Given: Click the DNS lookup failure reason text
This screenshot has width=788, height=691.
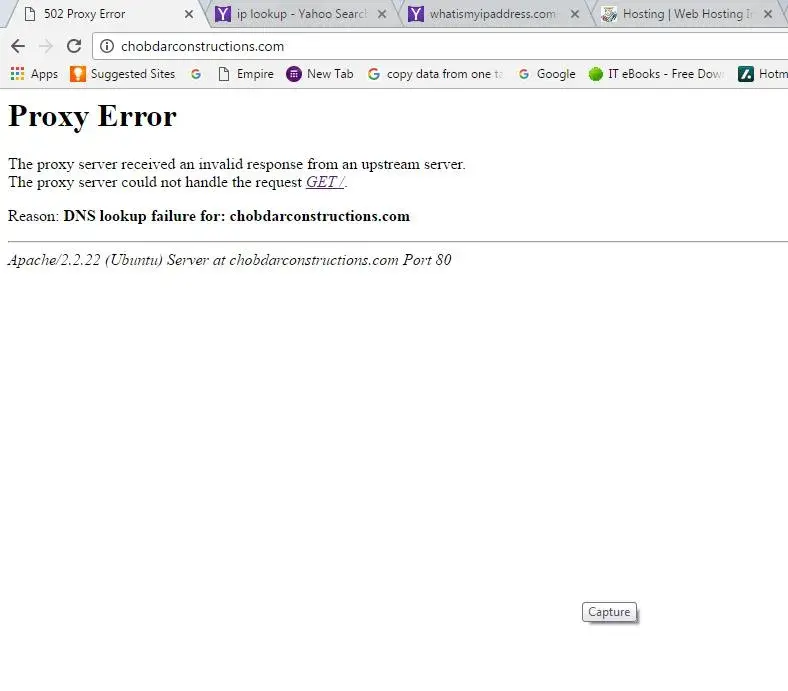Looking at the screenshot, I should pos(237,216).
